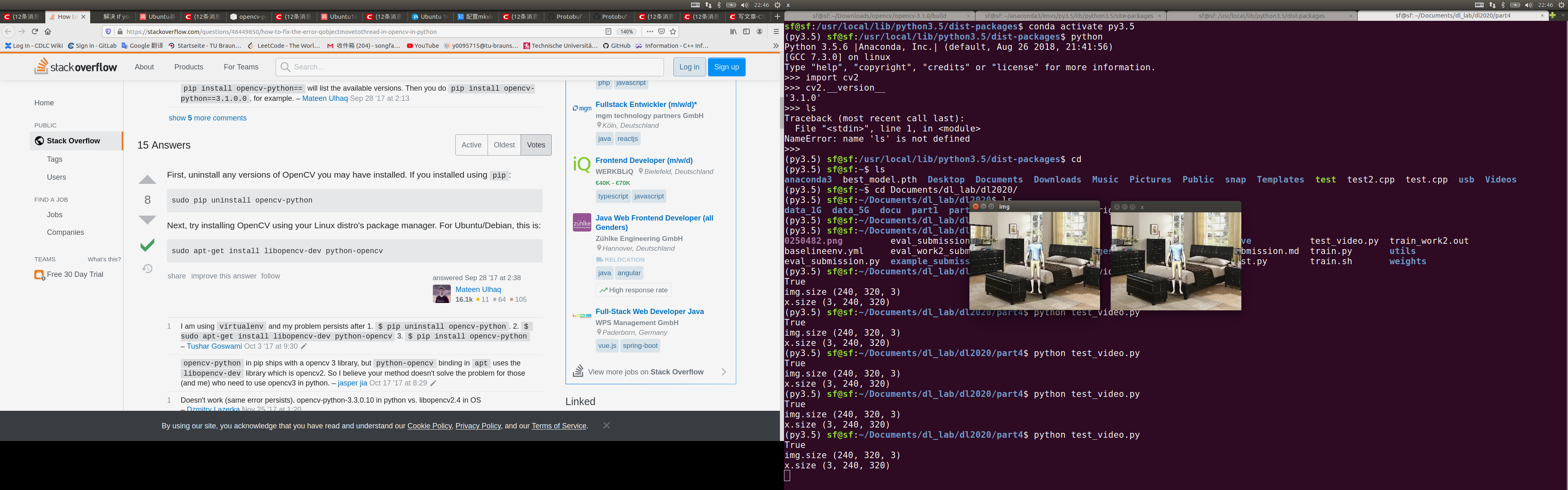Bookmark the page with the star icon
Image resolution: width=1568 pixels, height=490 pixels.
[673, 32]
